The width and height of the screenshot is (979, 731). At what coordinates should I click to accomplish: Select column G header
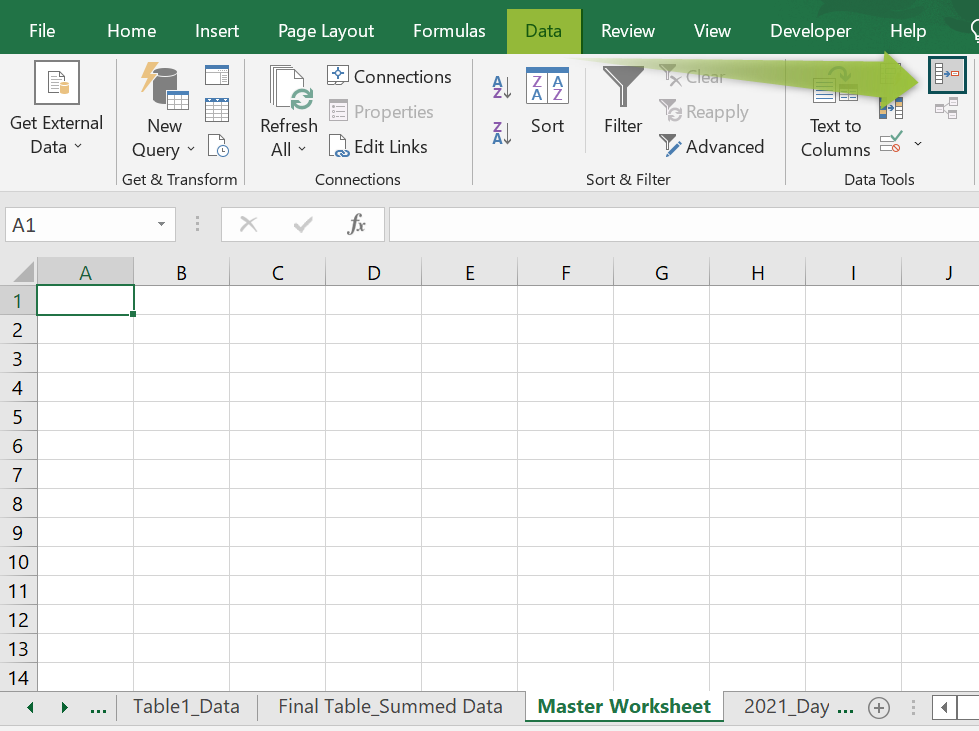click(661, 273)
